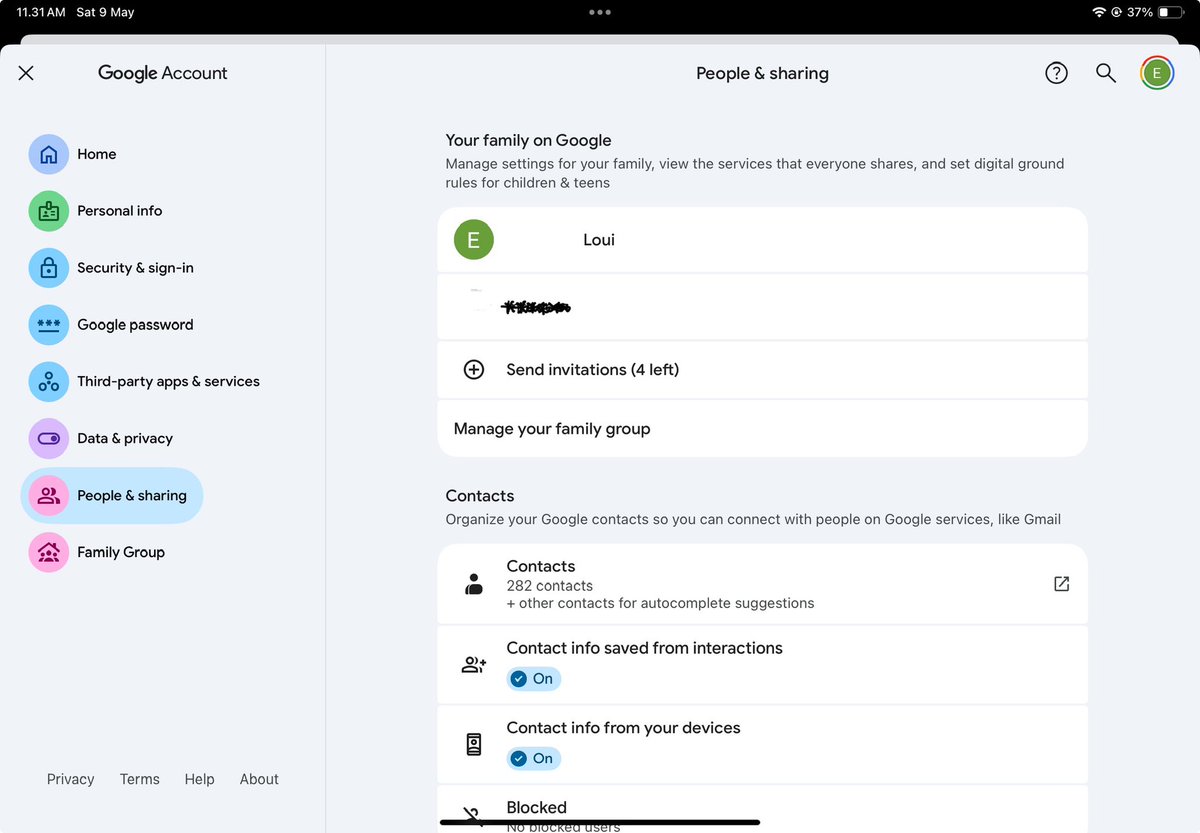Select People & sharing in sidebar
The height and width of the screenshot is (833, 1200).
[112, 496]
